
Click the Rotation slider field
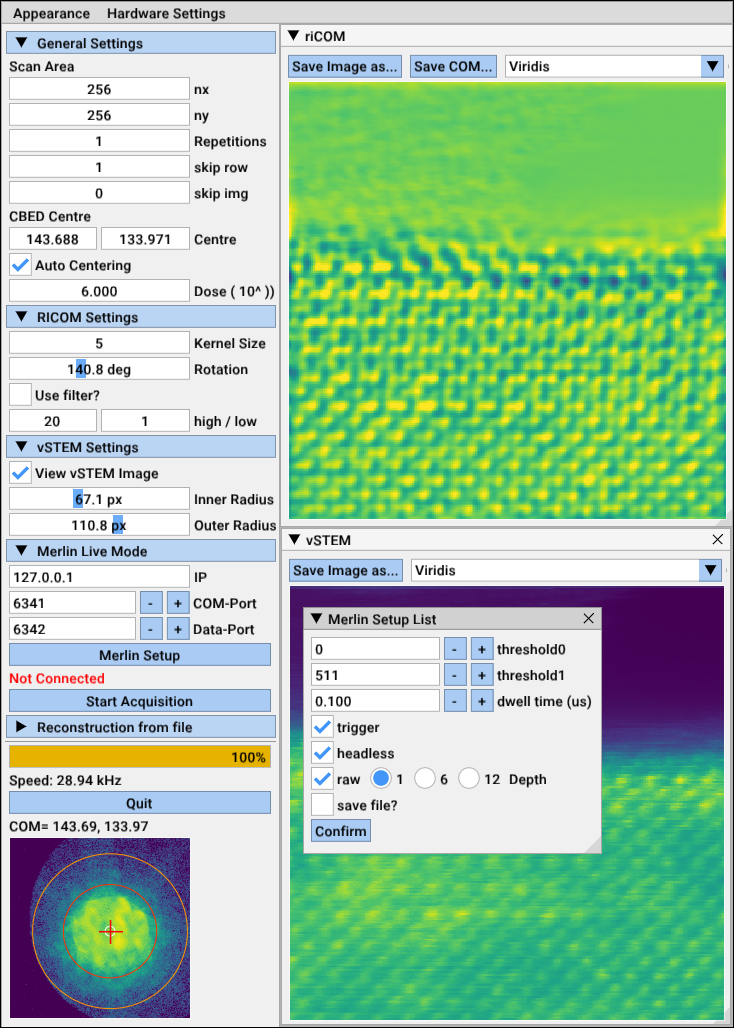click(99, 369)
